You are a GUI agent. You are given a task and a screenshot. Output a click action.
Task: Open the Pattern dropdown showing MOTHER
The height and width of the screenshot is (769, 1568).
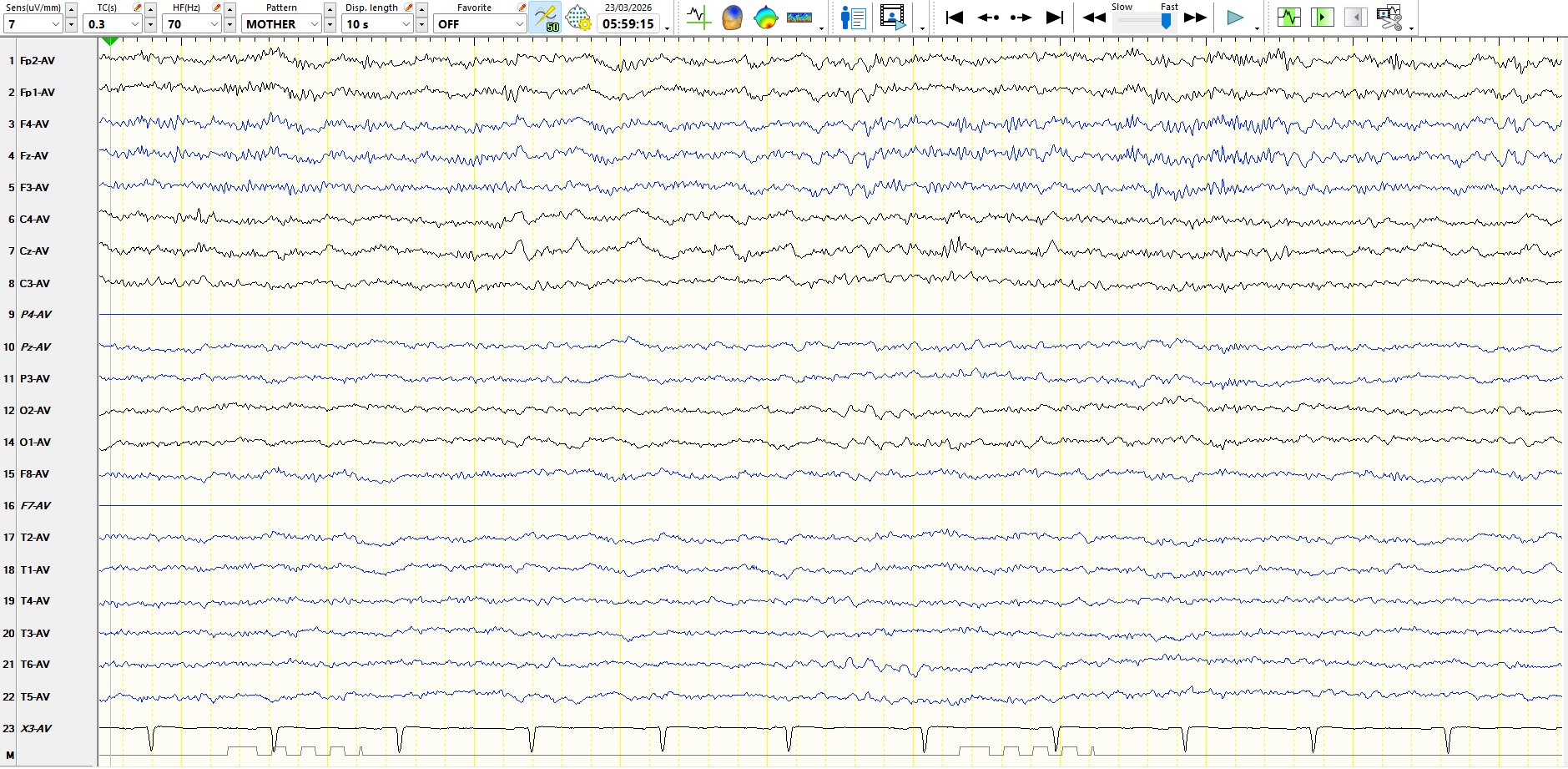click(314, 24)
